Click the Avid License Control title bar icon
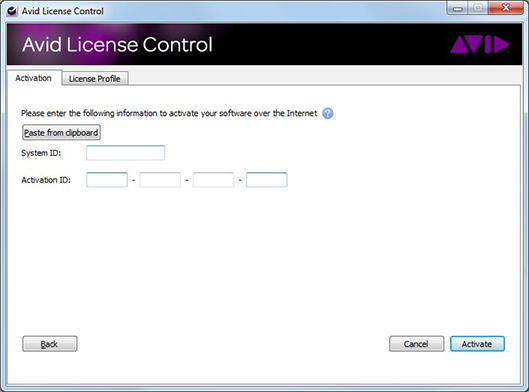 [12, 11]
